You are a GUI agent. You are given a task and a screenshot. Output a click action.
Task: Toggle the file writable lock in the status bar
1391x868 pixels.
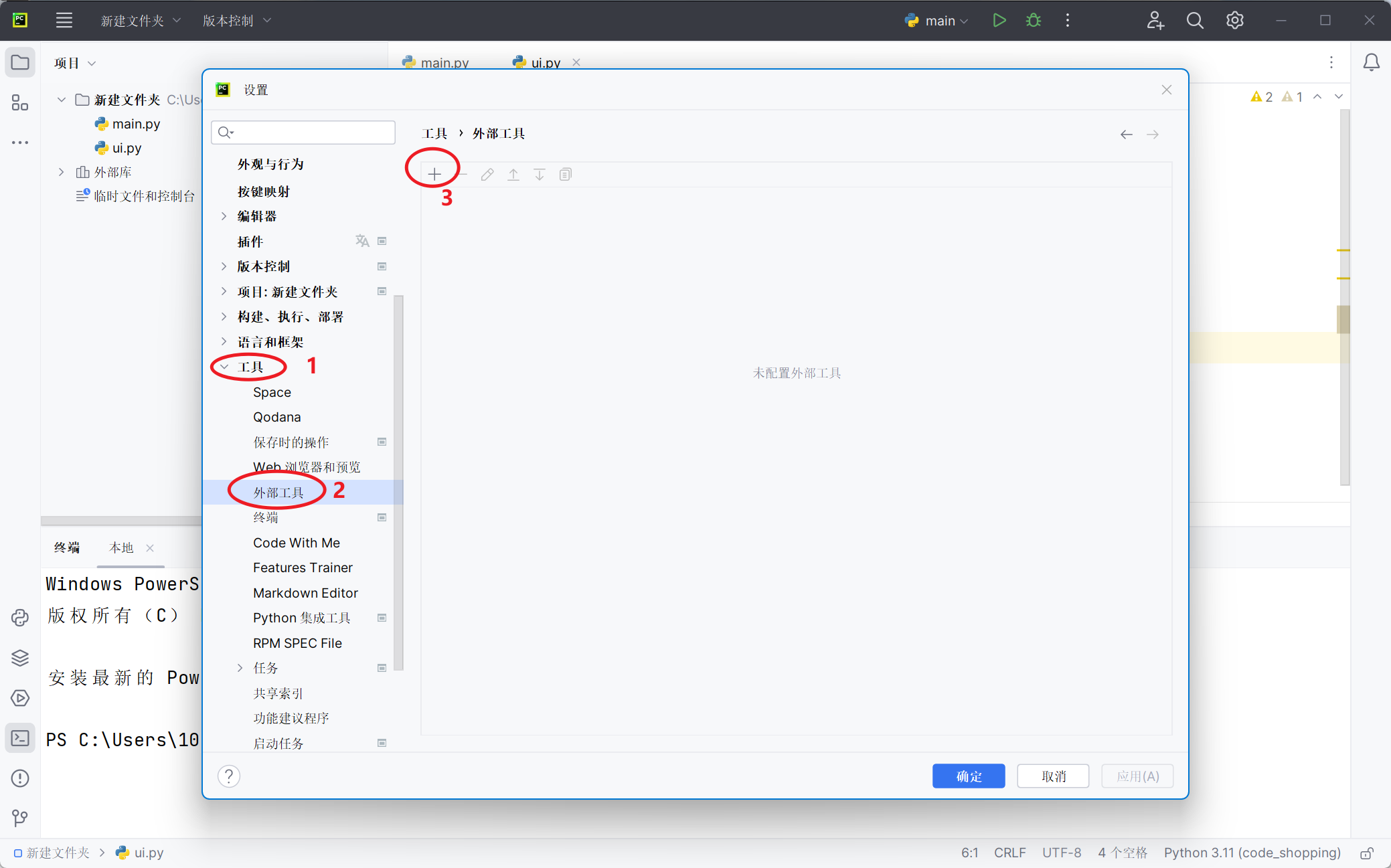1366,853
